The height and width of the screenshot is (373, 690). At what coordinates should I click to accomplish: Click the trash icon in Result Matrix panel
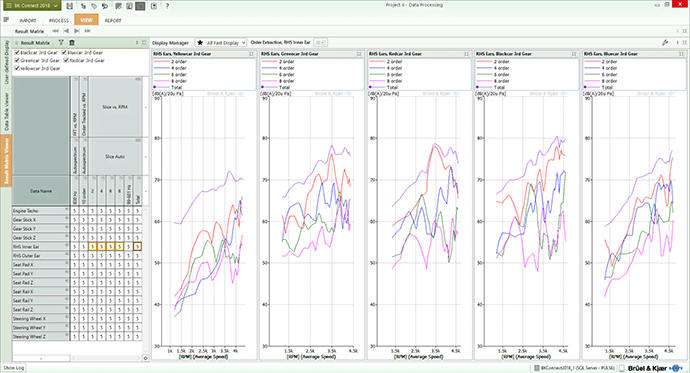72,43
